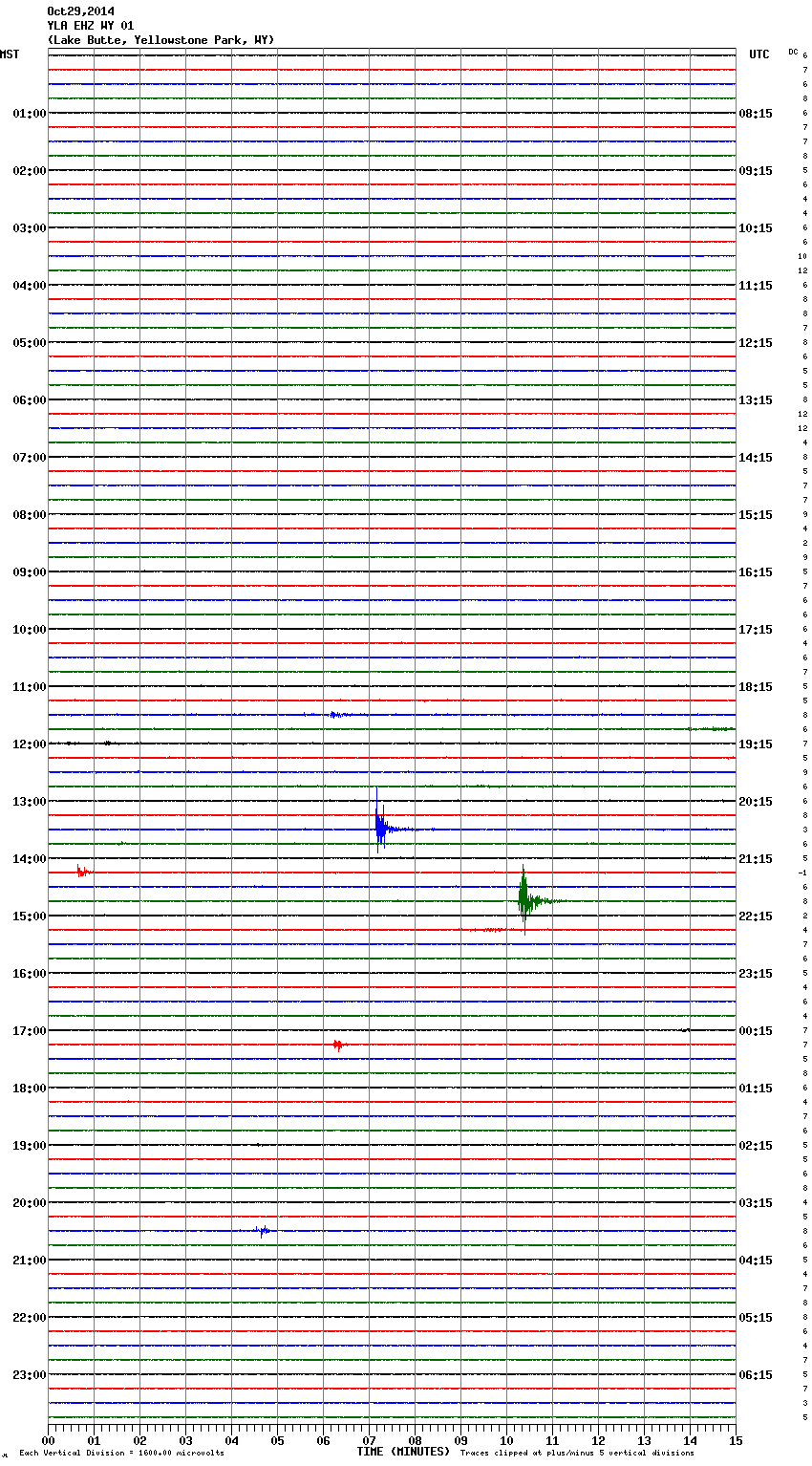
Task: Click minute tick 12 on bottom axis
Action: pyautogui.click(x=598, y=1440)
